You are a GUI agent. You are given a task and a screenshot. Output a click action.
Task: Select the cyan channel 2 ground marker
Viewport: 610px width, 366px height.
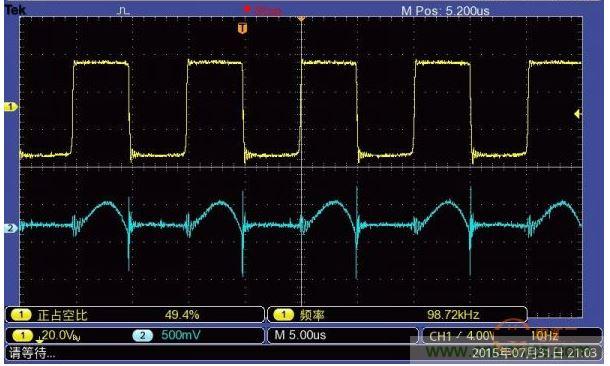pos(11,228)
